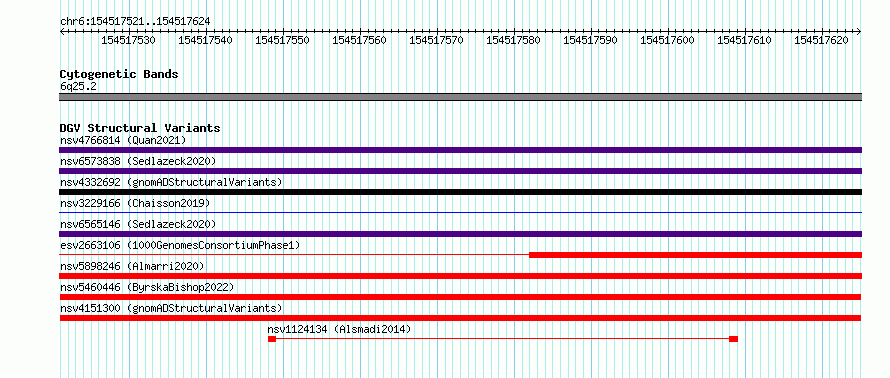The width and height of the screenshot is (890, 378).
Task: Click ruler position 154517530
Action: 128,40
